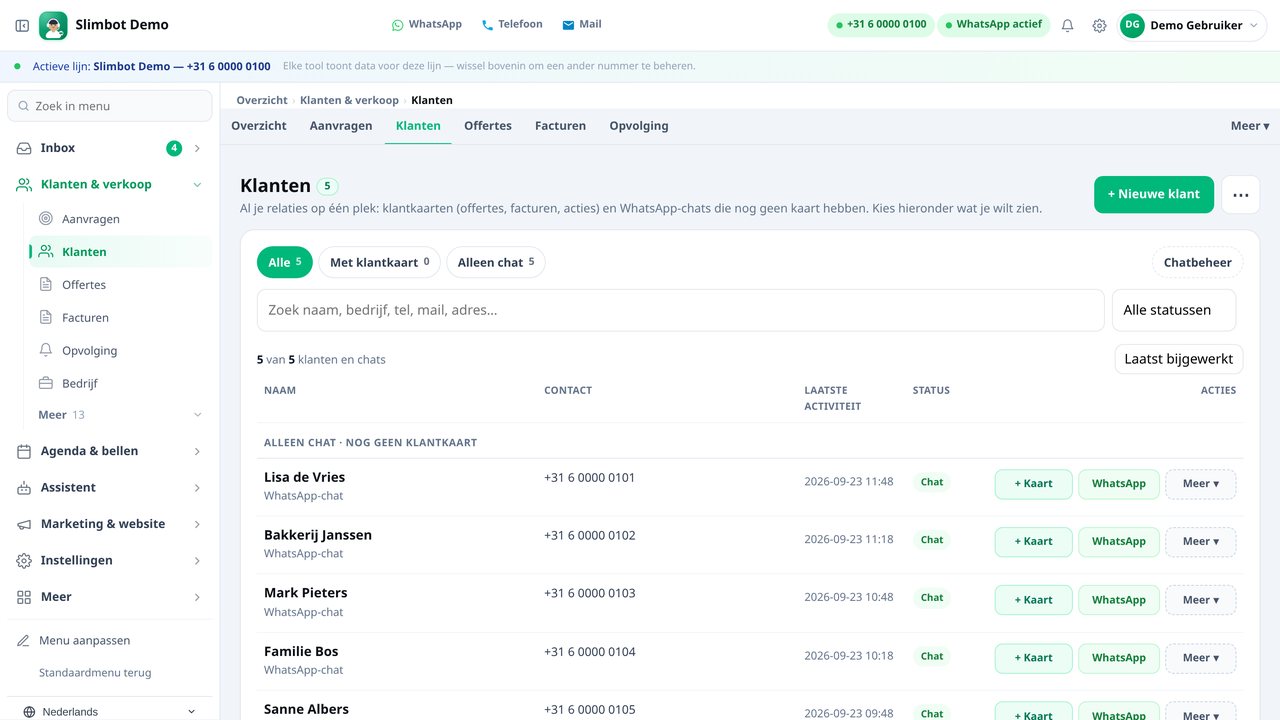Open Nederlands language dropdown

point(110,712)
